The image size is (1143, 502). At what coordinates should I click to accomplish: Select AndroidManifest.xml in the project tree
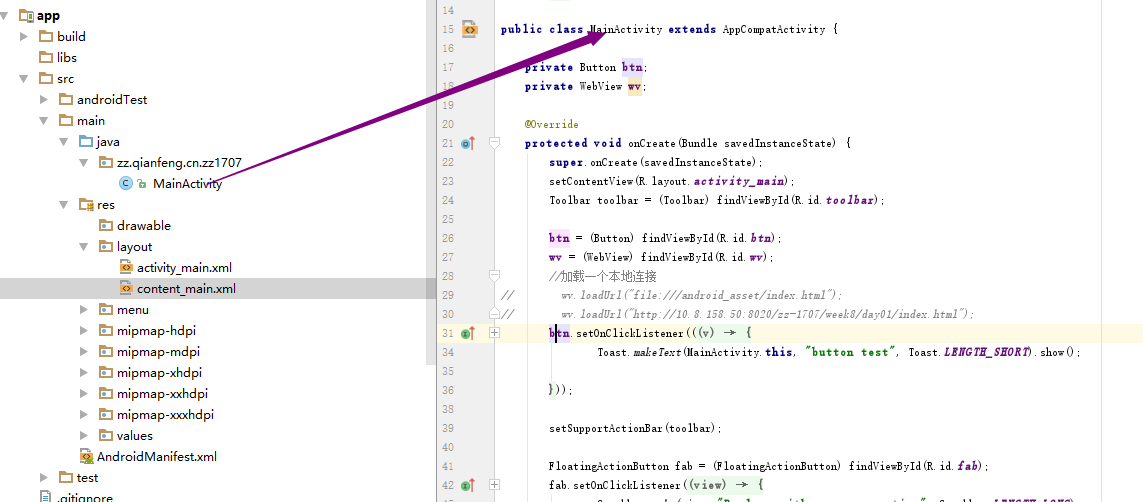click(x=157, y=458)
